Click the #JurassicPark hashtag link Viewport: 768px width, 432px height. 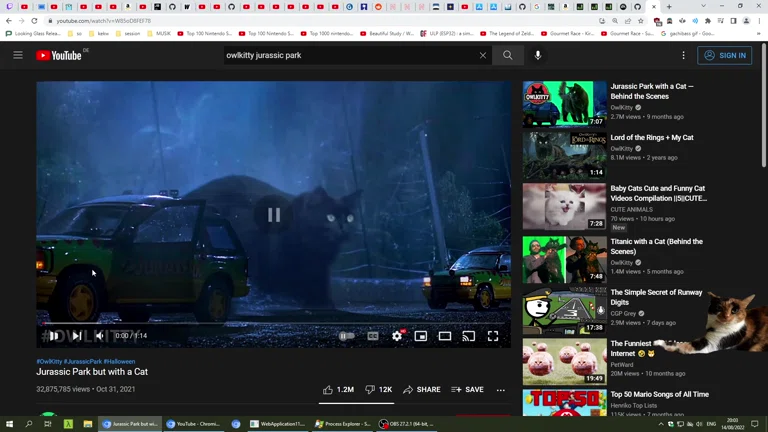pyautogui.click(x=83, y=362)
